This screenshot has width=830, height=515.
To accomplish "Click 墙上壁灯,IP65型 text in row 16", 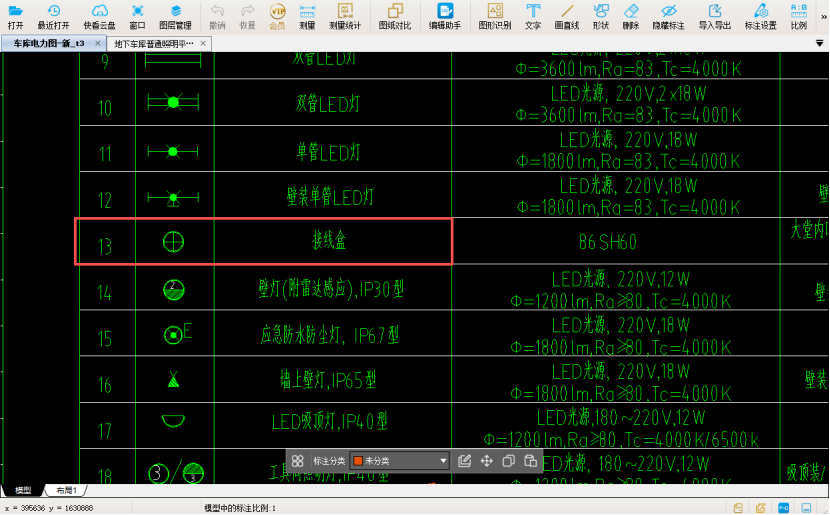I will [x=328, y=380].
